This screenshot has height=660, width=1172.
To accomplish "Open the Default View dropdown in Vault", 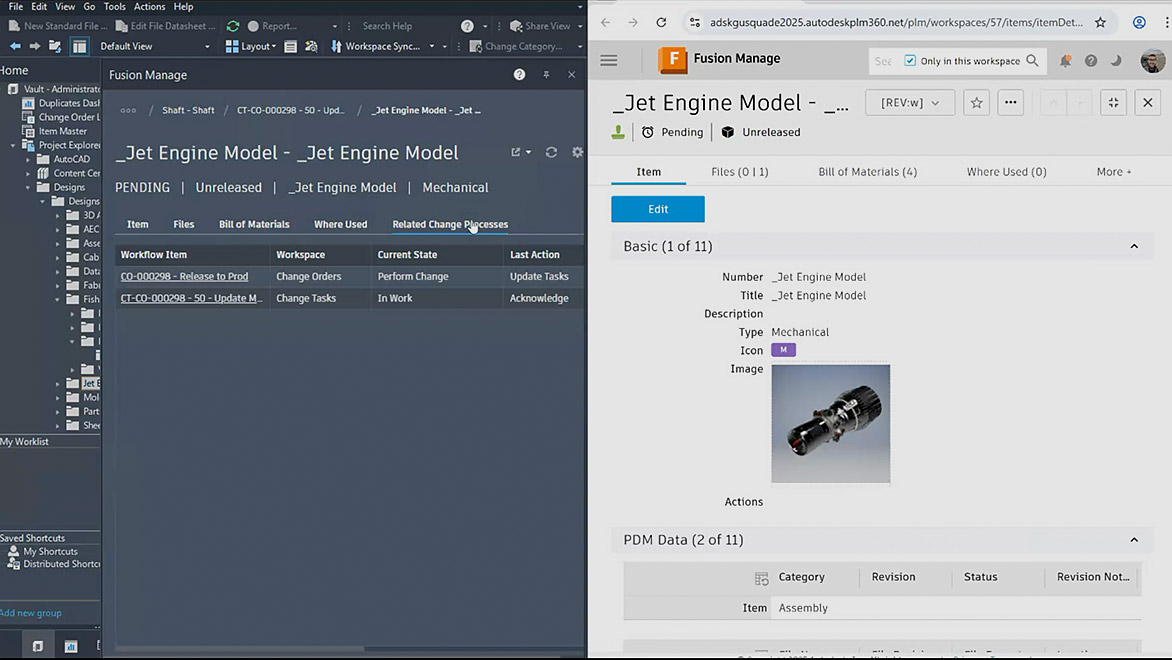I will pyautogui.click(x=155, y=46).
